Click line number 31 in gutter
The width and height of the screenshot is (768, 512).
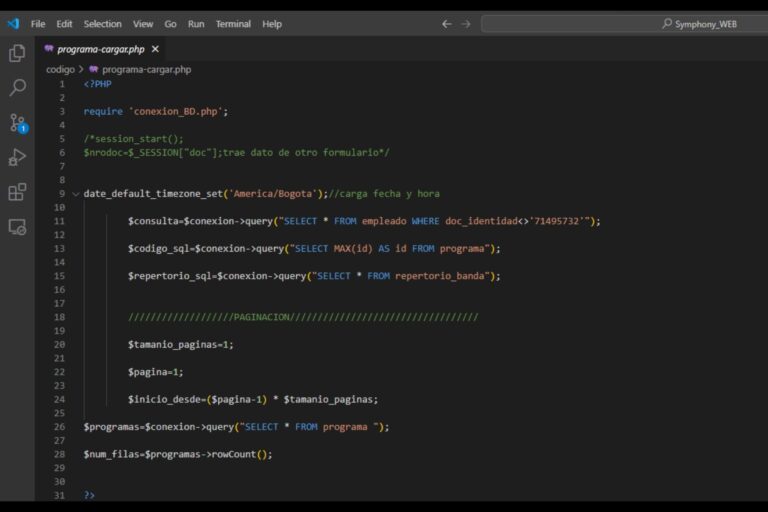59,495
